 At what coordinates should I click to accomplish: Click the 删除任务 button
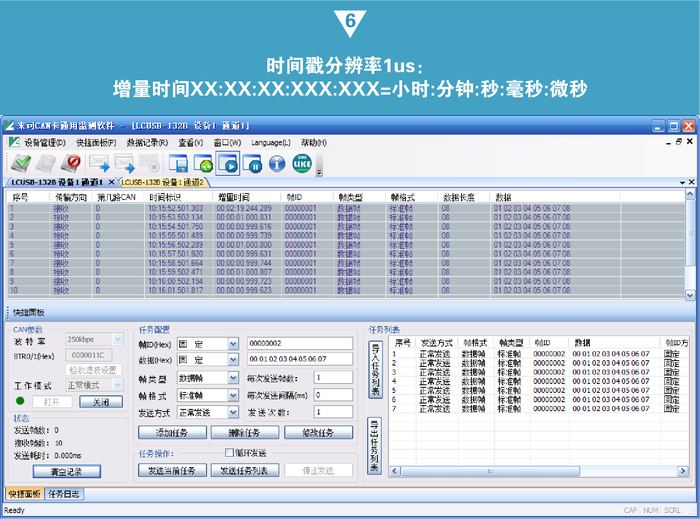[245, 432]
